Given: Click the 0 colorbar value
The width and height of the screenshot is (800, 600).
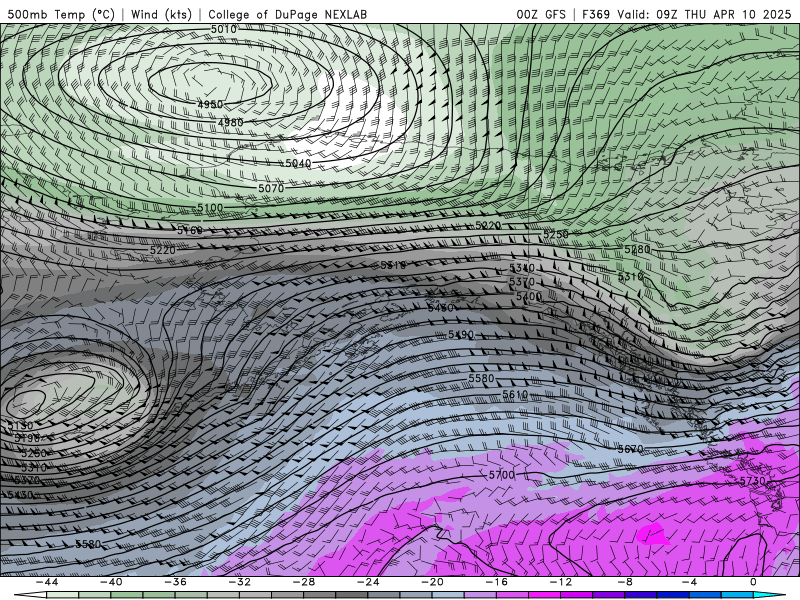Looking at the screenshot, I should 753,582.
